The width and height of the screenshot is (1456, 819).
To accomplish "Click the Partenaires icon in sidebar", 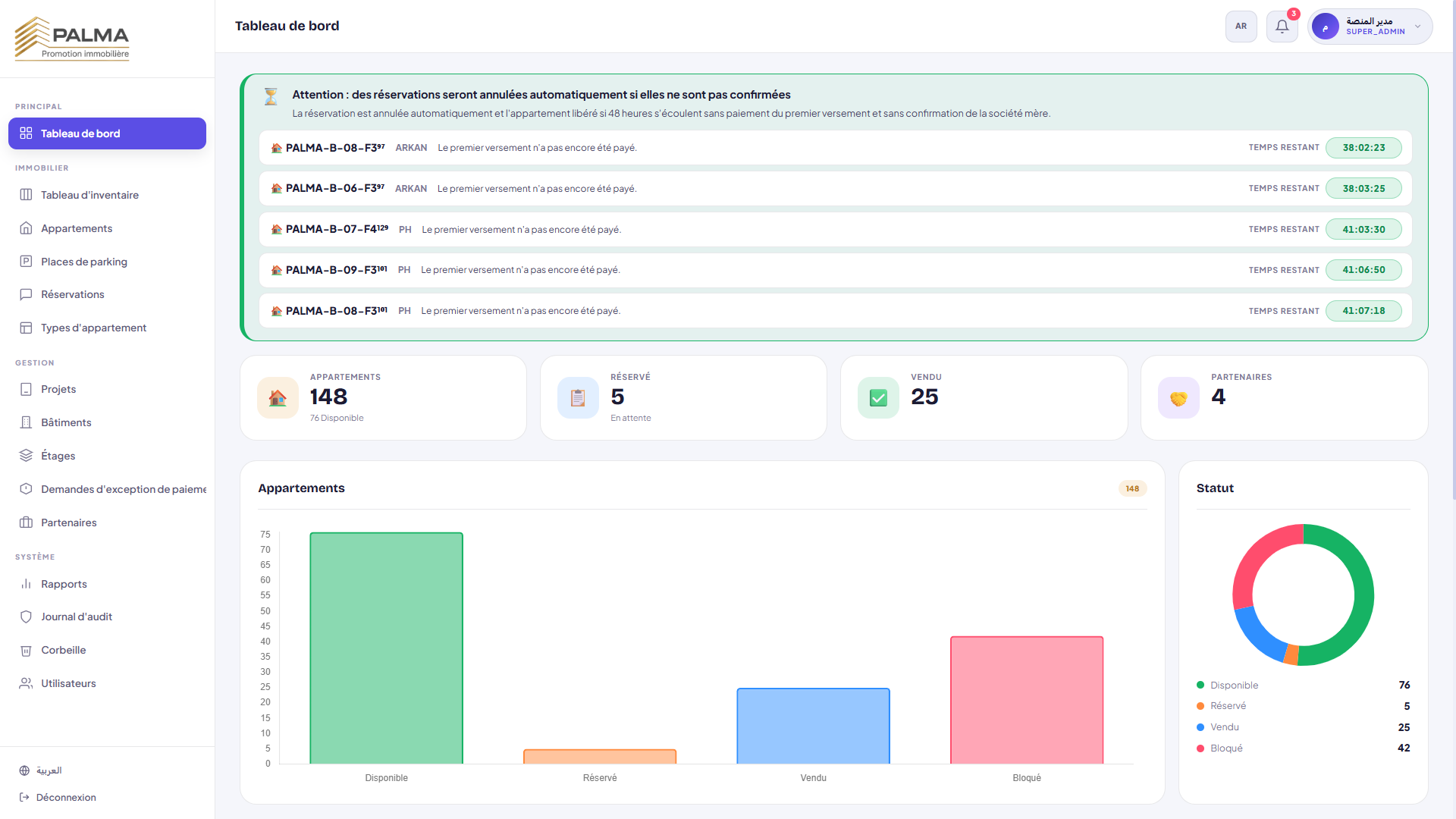I will pyautogui.click(x=26, y=522).
